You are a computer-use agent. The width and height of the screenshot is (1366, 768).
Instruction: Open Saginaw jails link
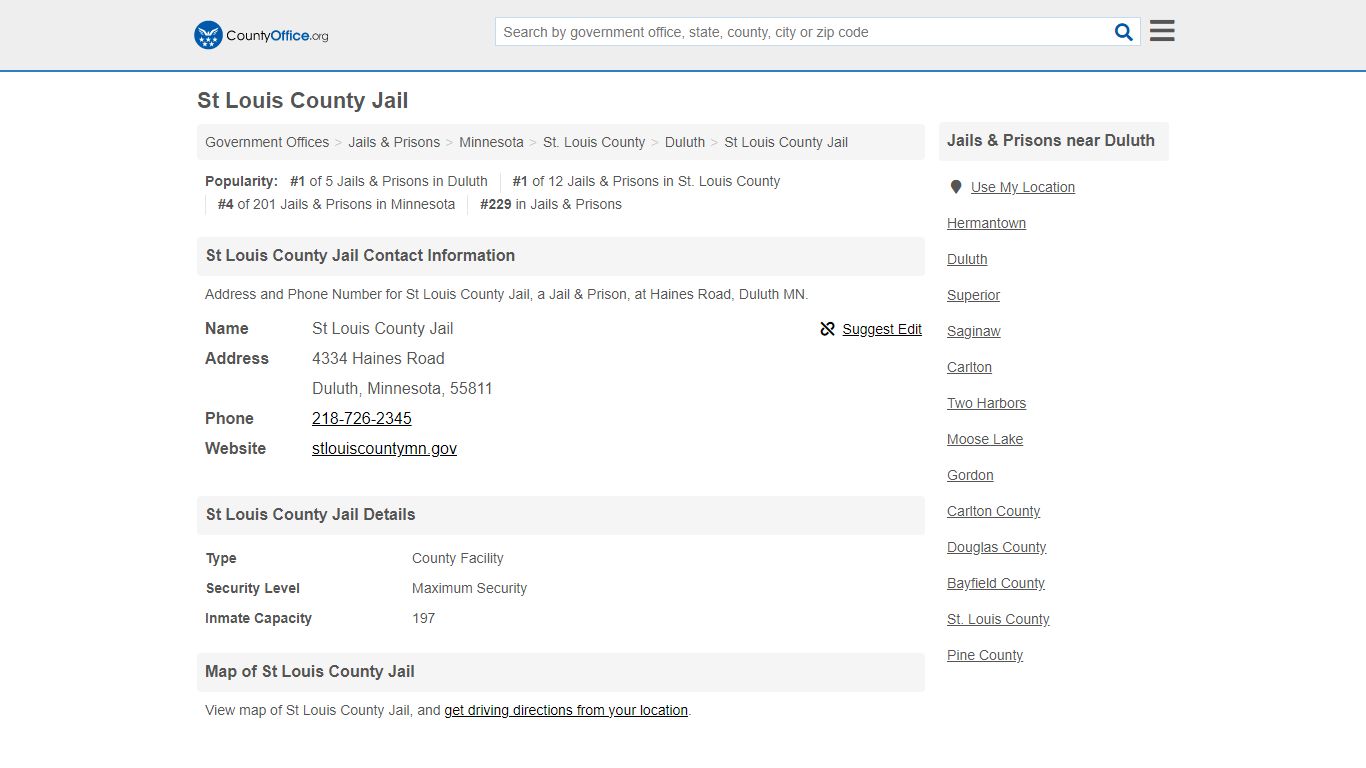click(x=974, y=331)
